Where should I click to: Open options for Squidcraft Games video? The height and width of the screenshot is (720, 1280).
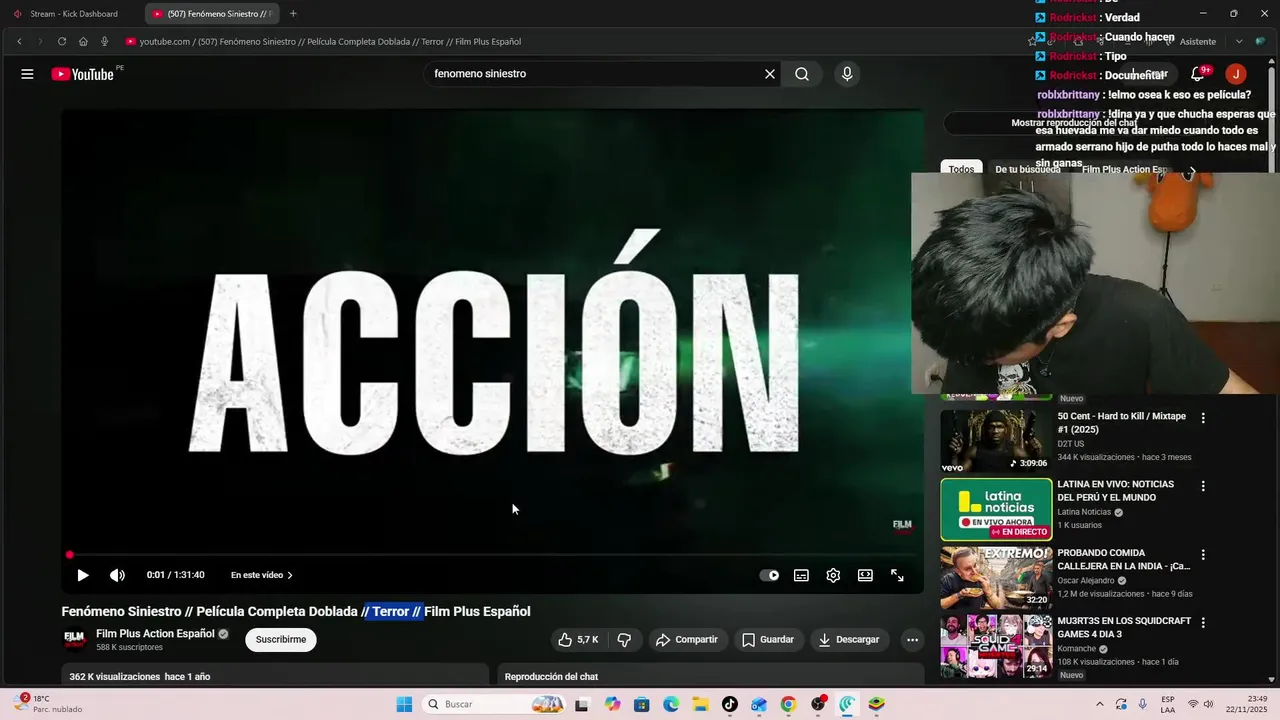(x=1203, y=622)
